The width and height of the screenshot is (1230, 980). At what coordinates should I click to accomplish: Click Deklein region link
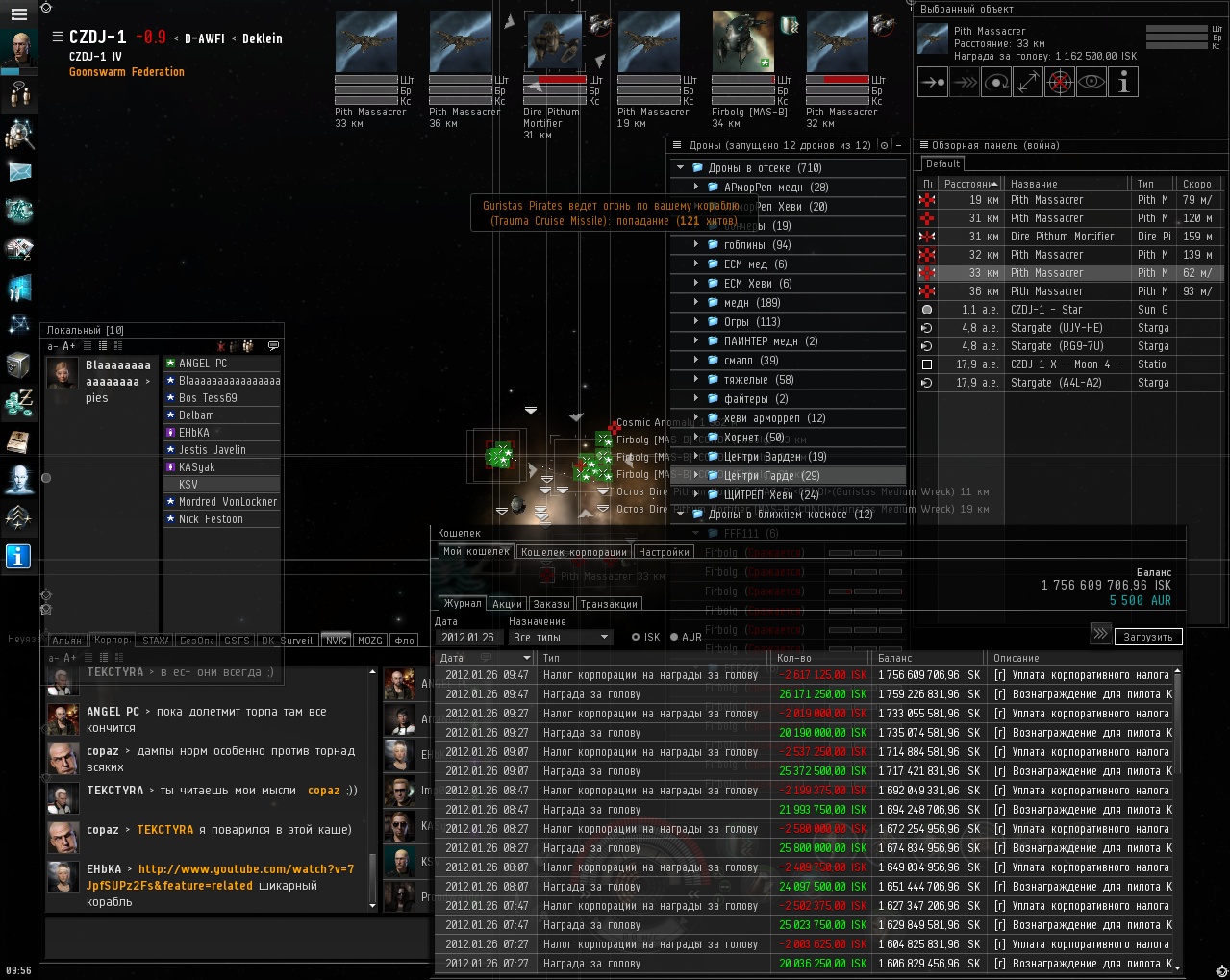tap(263, 38)
